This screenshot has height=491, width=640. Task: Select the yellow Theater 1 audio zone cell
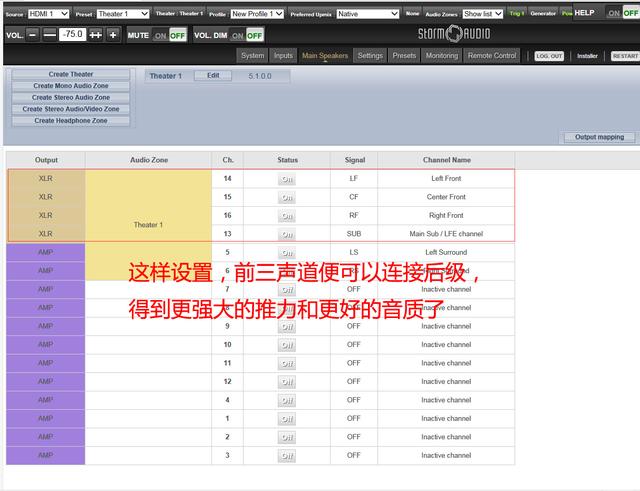click(x=148, y=225)
